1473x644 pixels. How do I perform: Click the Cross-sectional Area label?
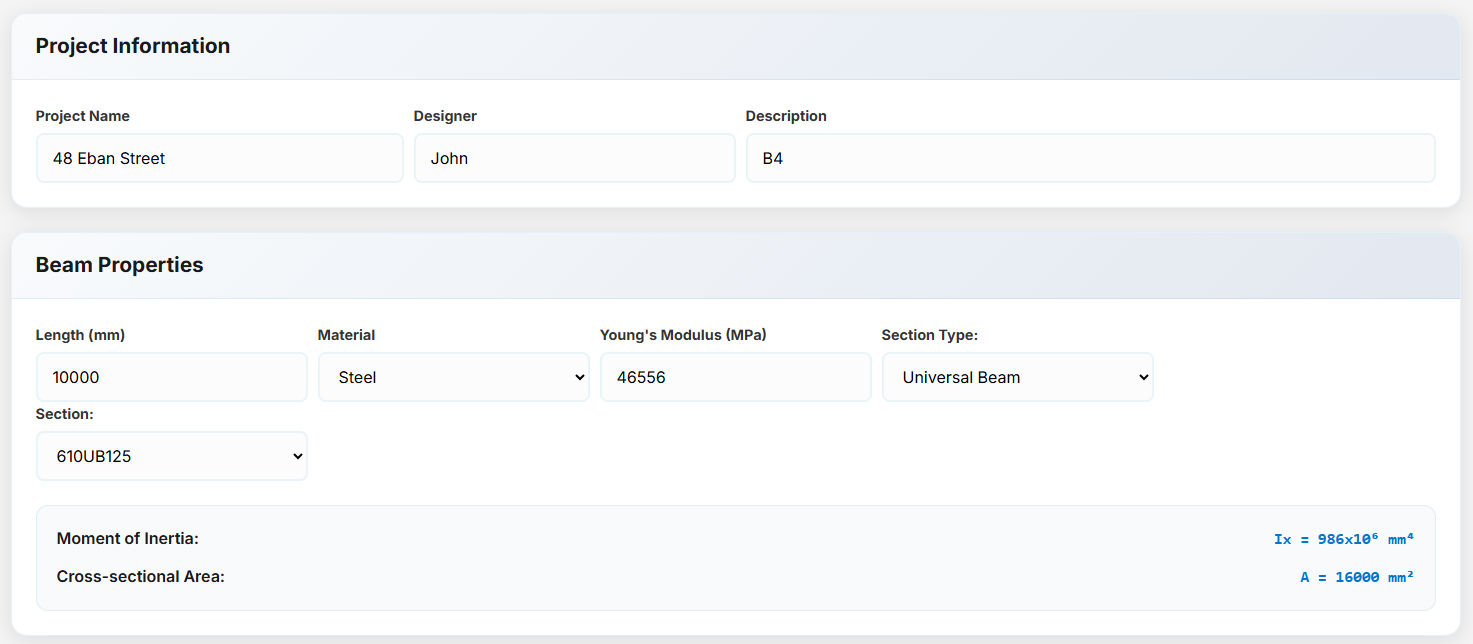[x=140, y=577]
